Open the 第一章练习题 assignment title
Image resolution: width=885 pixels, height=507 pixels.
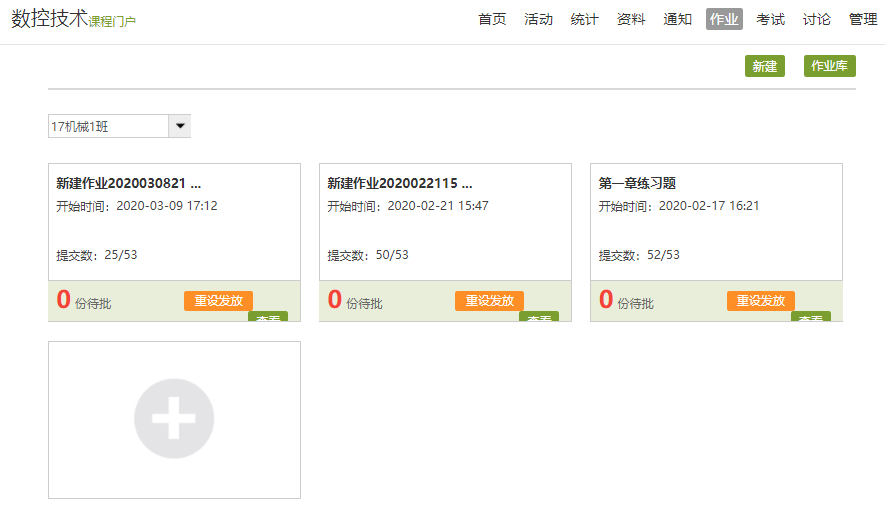637,183
